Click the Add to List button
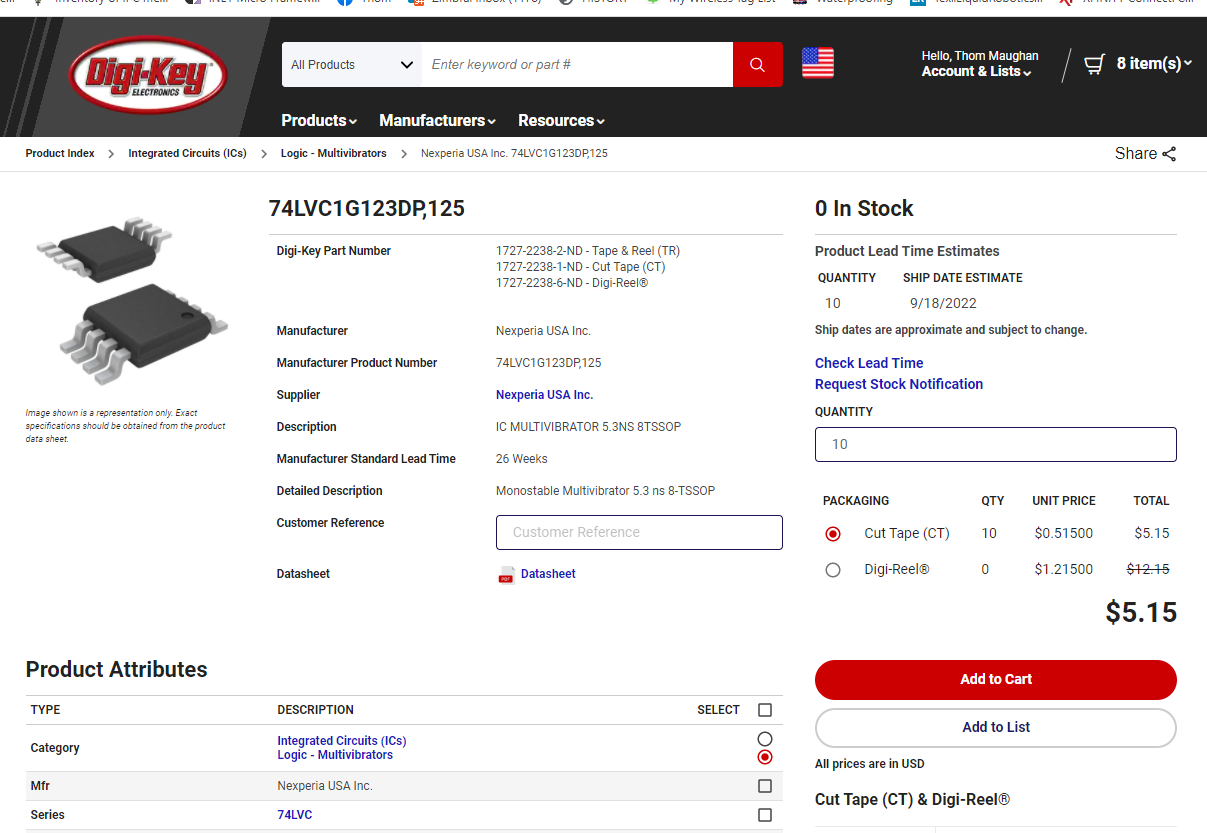 tap(996, 727)
